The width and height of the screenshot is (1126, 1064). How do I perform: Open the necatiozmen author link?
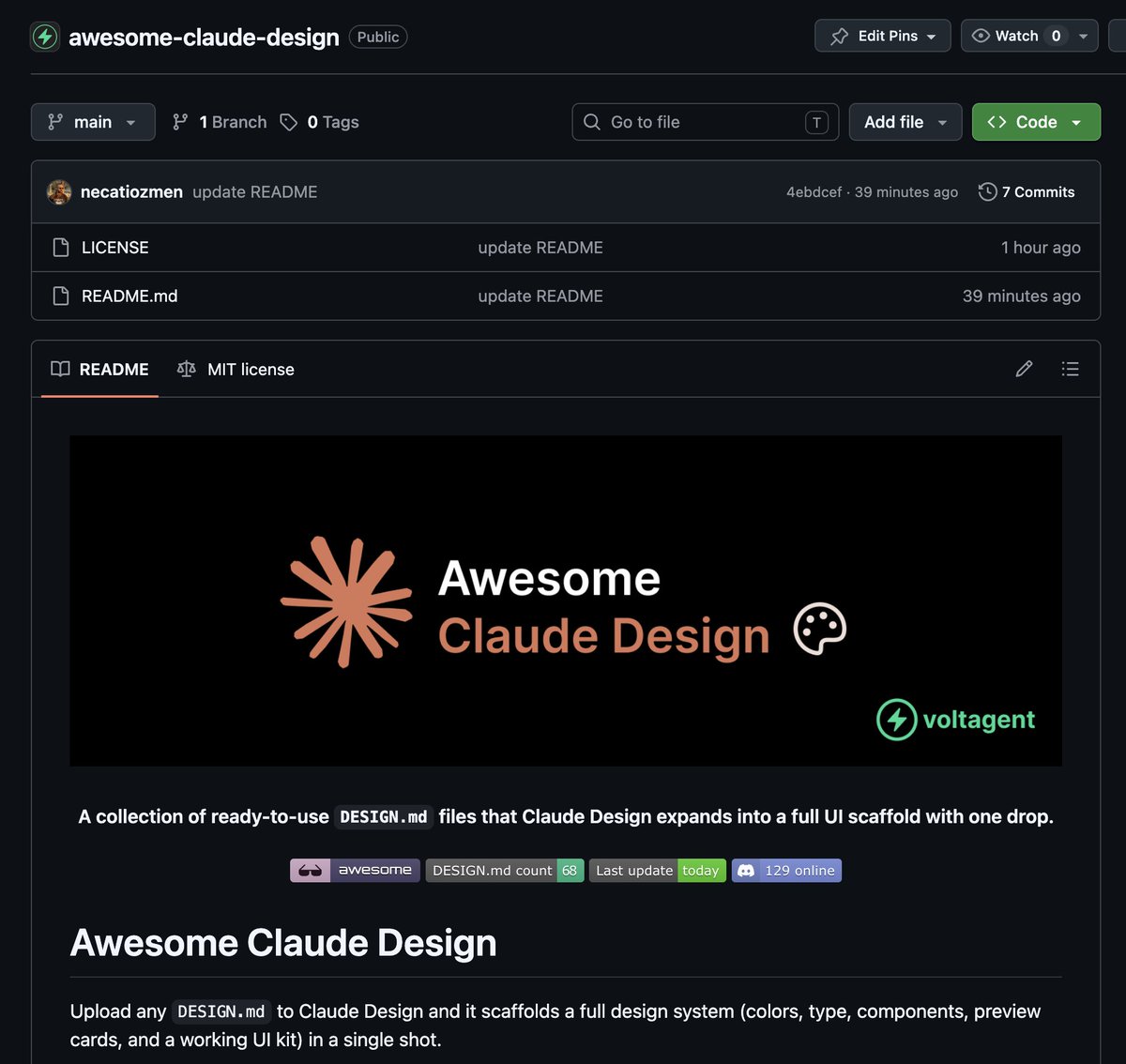coord(131,191)
